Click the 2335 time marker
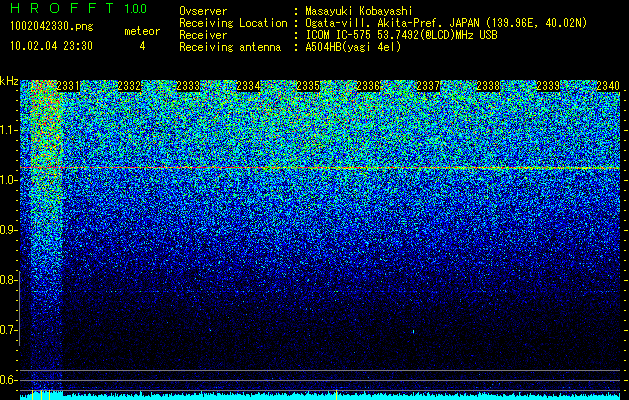This screenshot has width=629, height=400. (x=308, y=86)
